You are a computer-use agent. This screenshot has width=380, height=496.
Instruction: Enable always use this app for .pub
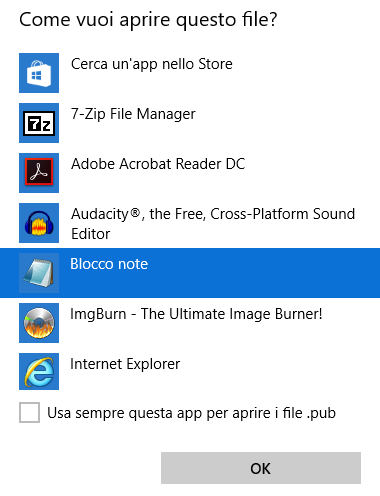coord(29,413)
